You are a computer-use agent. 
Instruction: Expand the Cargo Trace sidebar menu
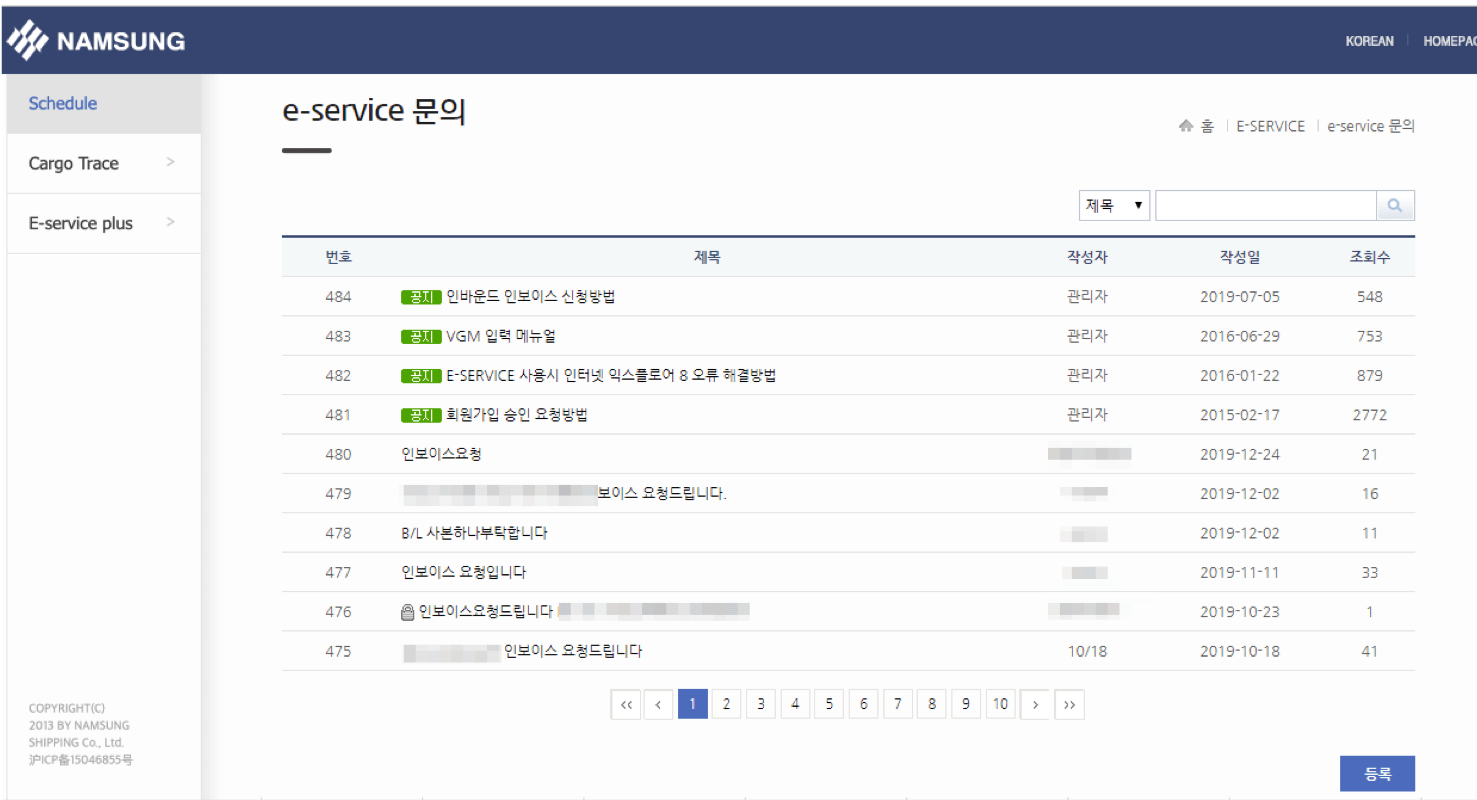[x=100, y=163]
